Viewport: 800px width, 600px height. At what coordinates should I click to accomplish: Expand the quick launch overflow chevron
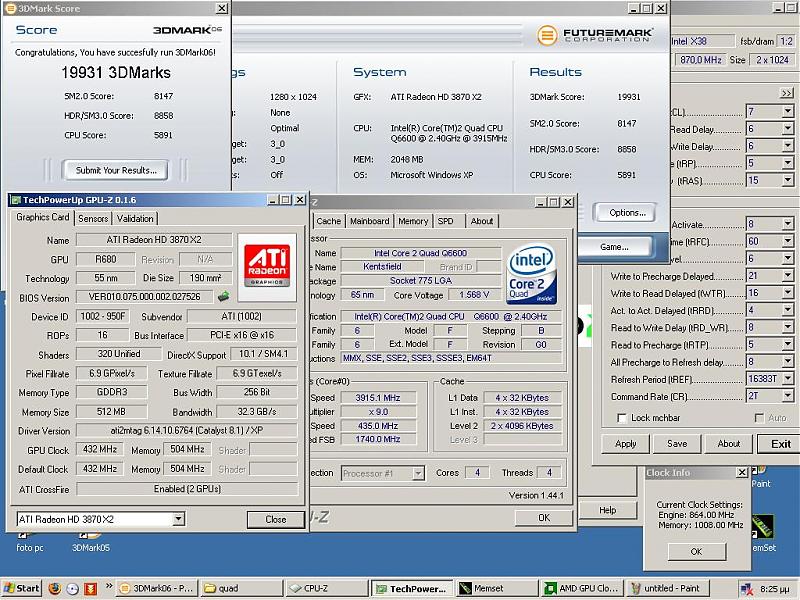tap(109, 586)
